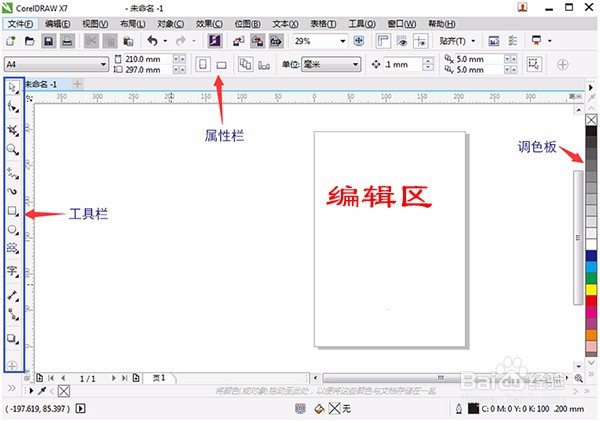Open the 文件(F) menu
This screenshot has width=600, height=421.
pyautogui.click(x=20, y=24)
